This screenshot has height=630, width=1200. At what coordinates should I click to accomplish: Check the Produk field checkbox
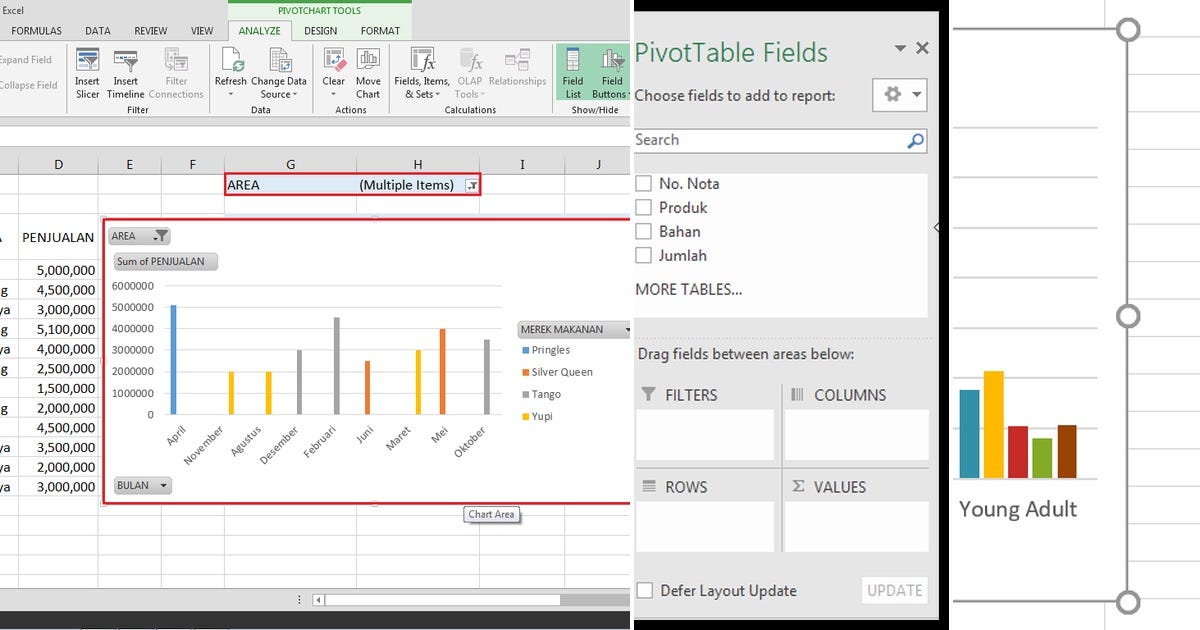tap(643, 207)
